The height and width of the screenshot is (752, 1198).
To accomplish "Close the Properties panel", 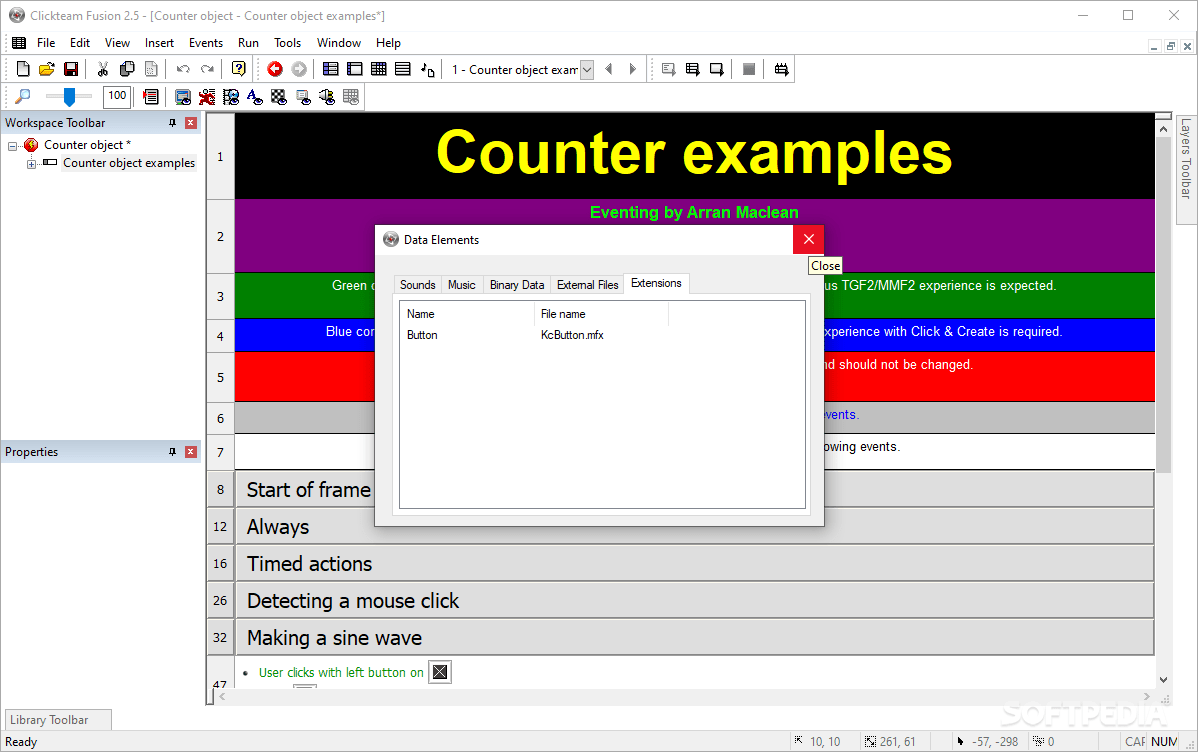I will coord(191,452).
